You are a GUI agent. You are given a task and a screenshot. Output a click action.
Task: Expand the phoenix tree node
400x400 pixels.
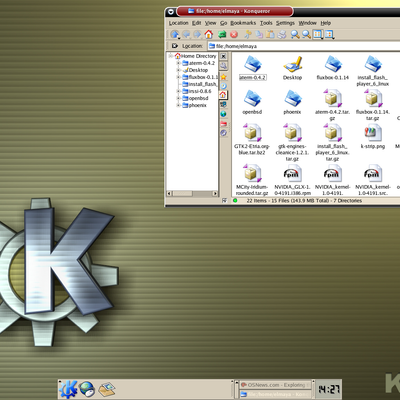tap(178, 105)
